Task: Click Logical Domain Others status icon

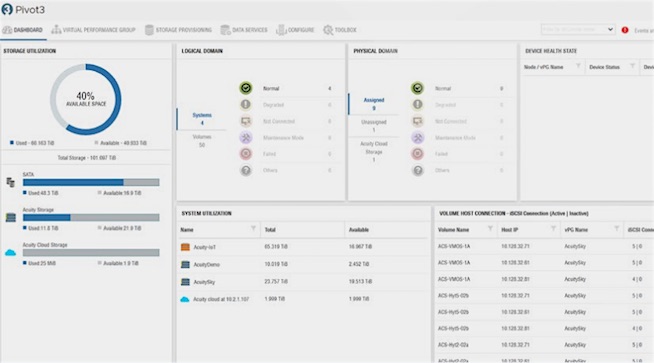Action: [246, 170]
